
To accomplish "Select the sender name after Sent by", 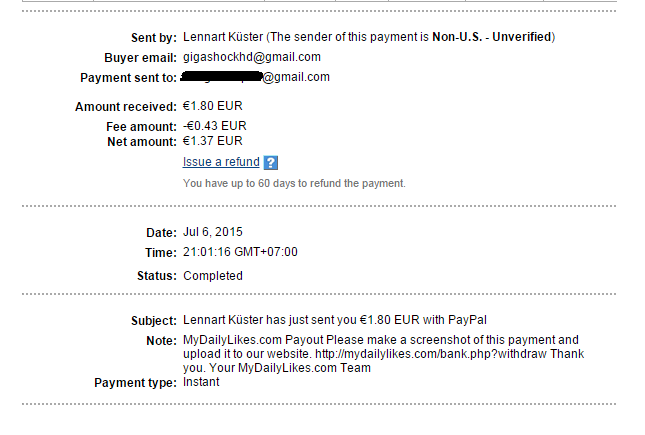I will 227,37.
